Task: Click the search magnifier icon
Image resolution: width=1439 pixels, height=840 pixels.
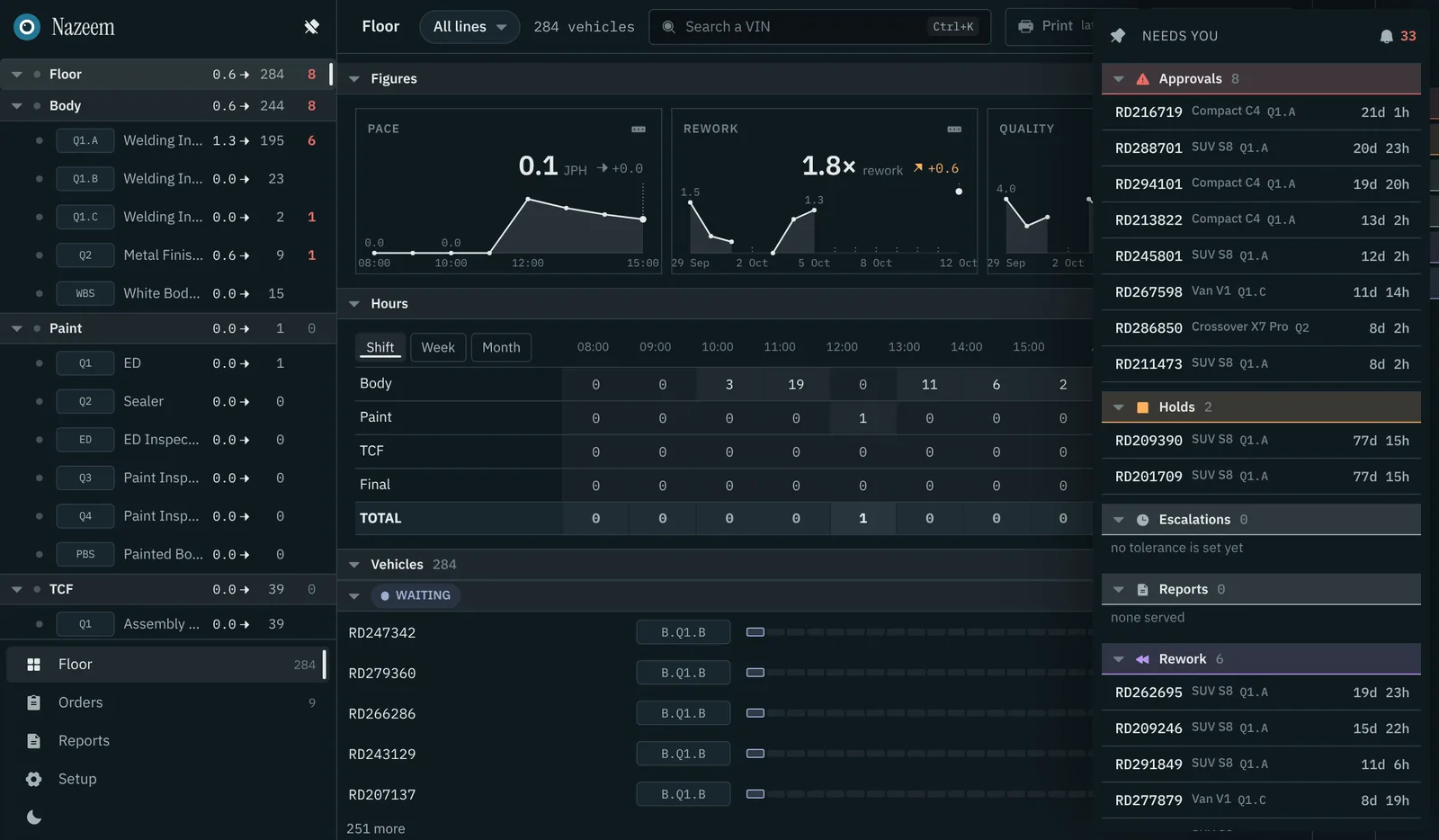Action: click(668, 27)
